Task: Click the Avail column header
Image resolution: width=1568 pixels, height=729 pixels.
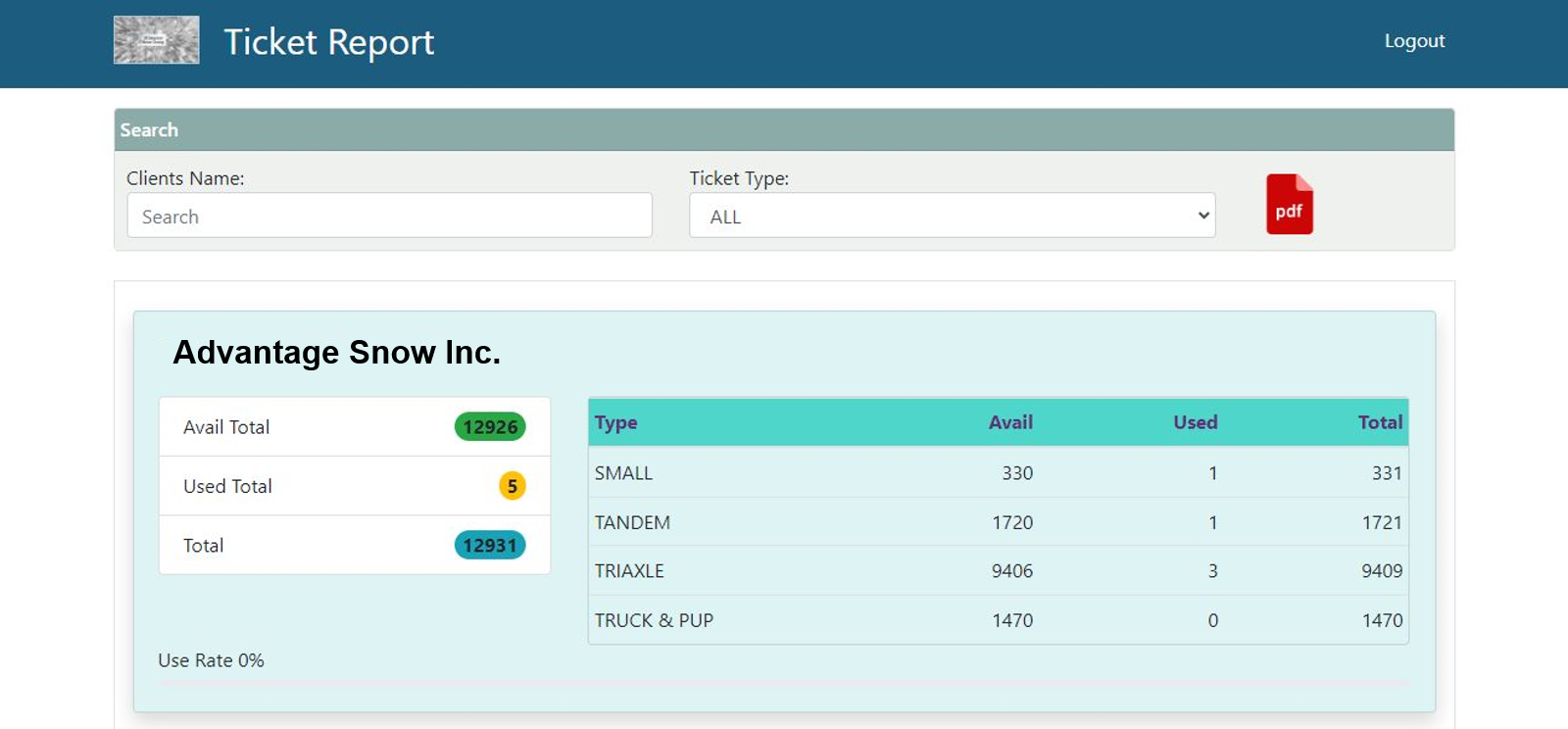Action: (1010, 422)
